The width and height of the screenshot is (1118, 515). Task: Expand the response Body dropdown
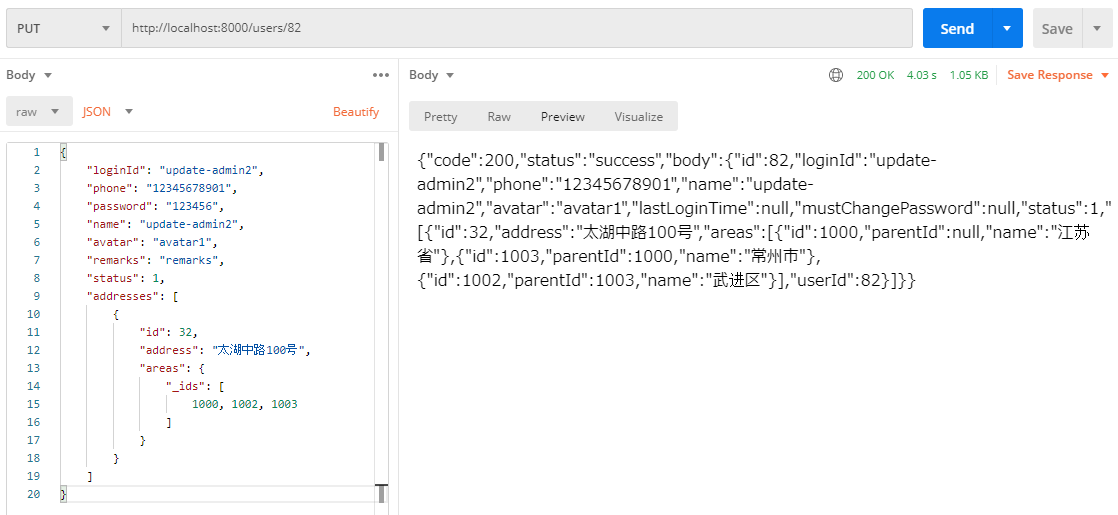point(432,75)
